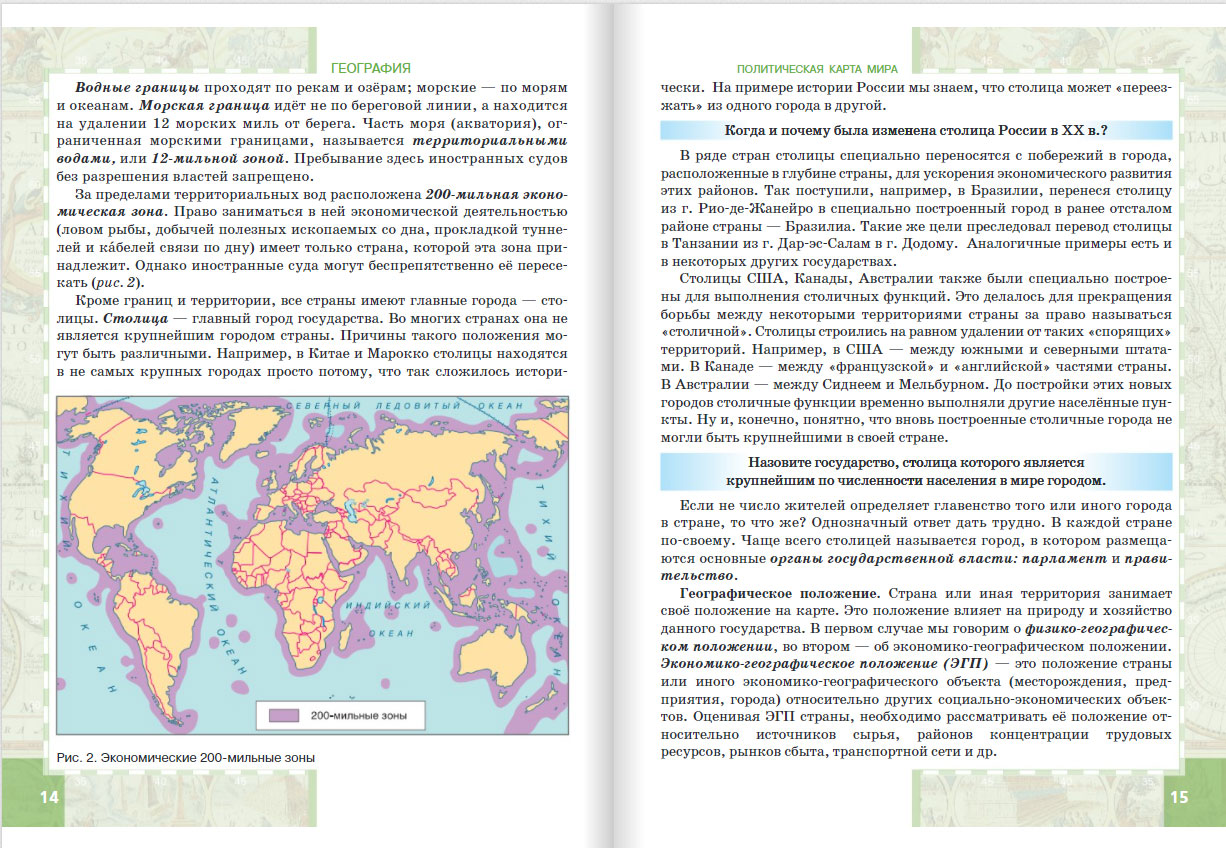1226x848 pixels.
Task: Click the purple 200-мильные зоны legend swatch
Action: (x=285, y=716)
